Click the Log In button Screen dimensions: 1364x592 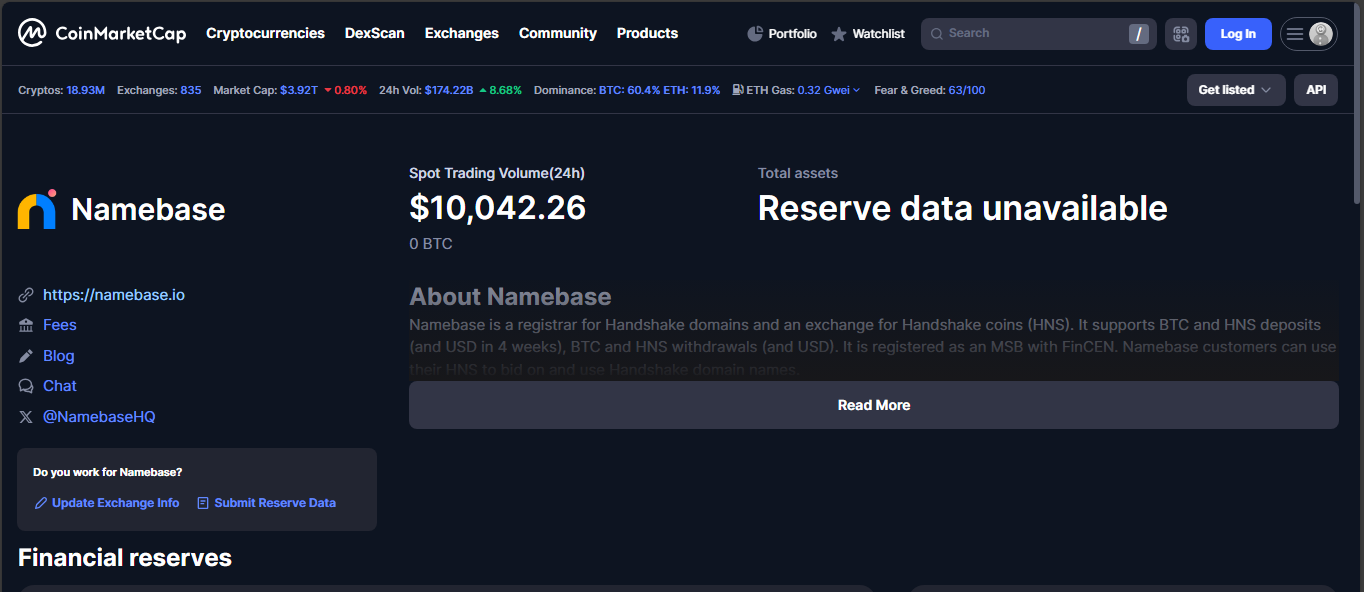pyautogui.click(x=1238, y=34)
